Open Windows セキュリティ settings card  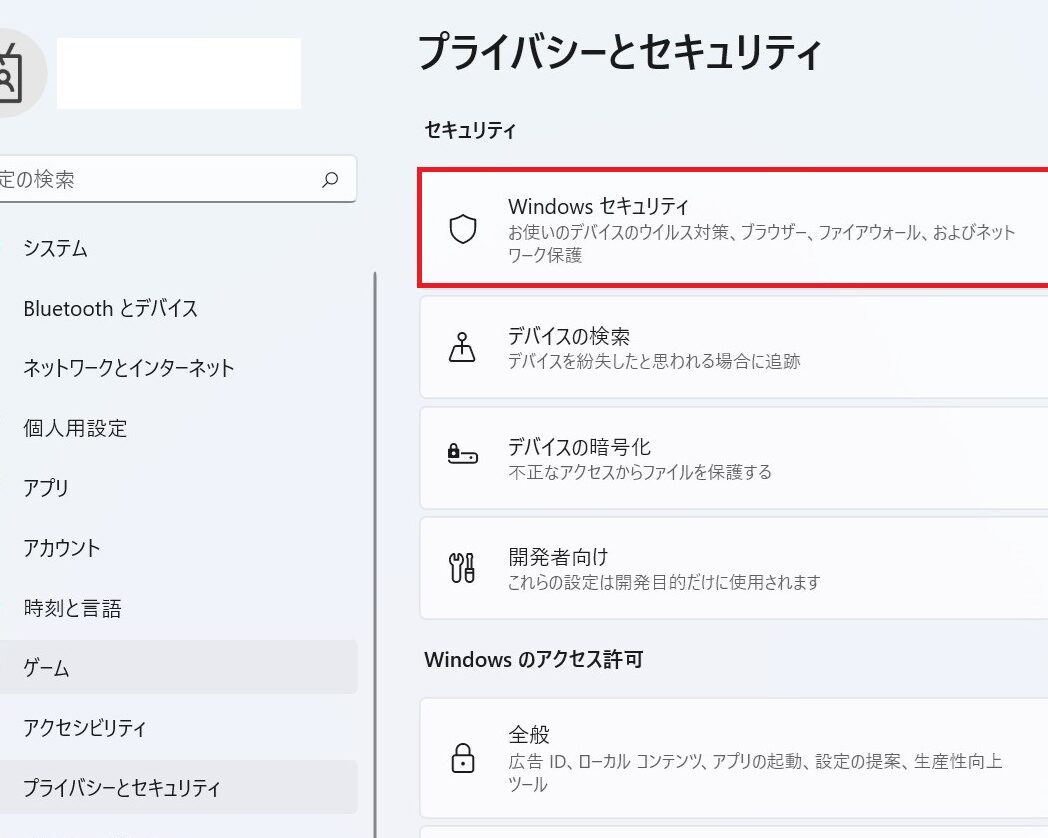coord(733,229)
